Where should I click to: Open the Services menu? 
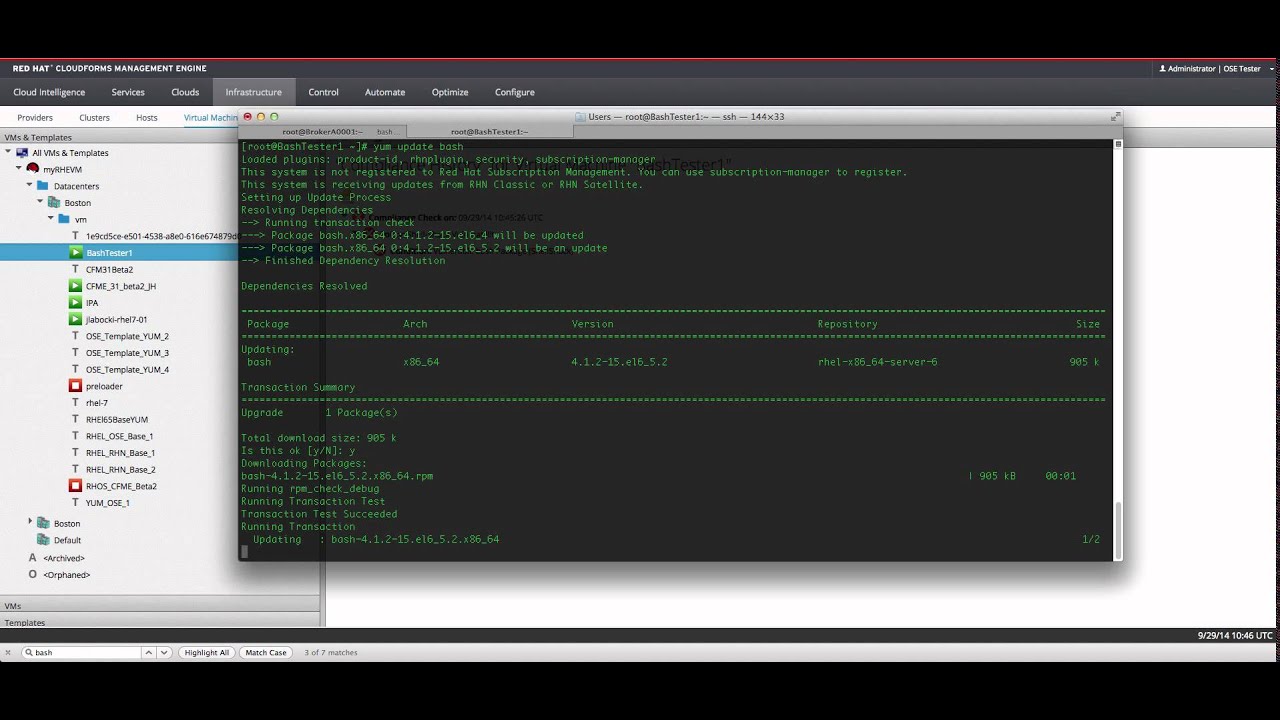(128, 92)
